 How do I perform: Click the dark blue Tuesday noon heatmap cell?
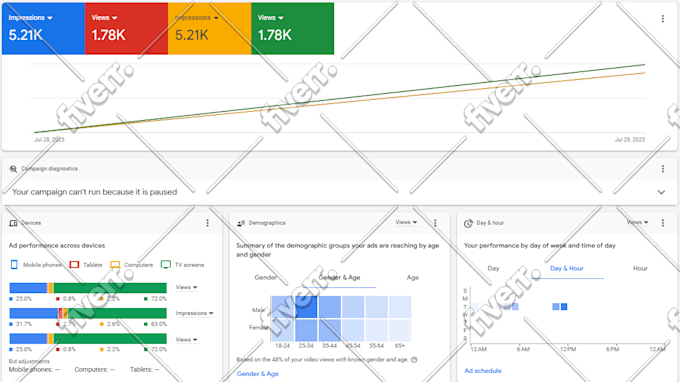564,307
